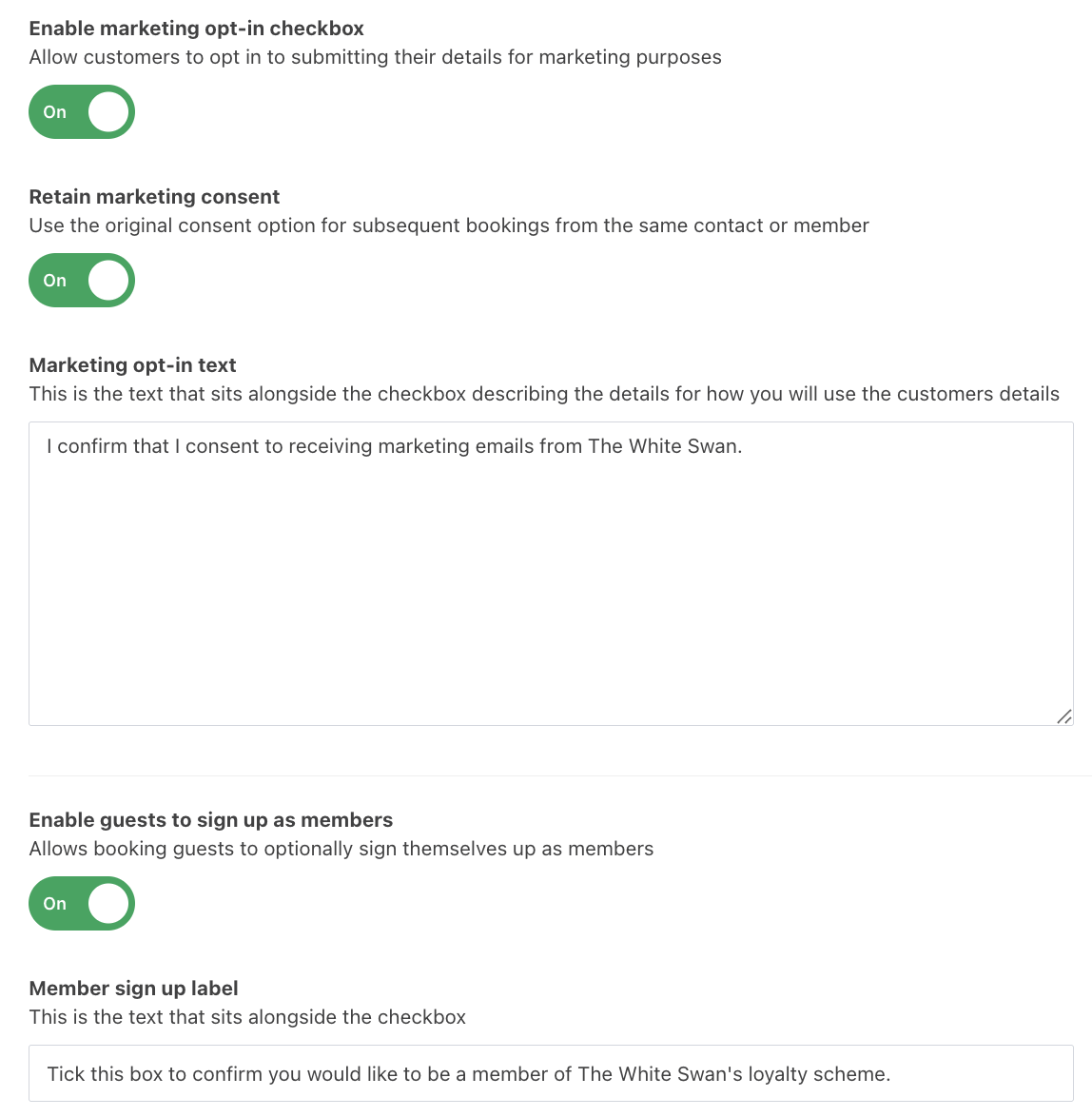This screenshot has width=1092, height=1117.
Task: Disable the Retain marketing consent switch
Action: (x=82, y=280)
